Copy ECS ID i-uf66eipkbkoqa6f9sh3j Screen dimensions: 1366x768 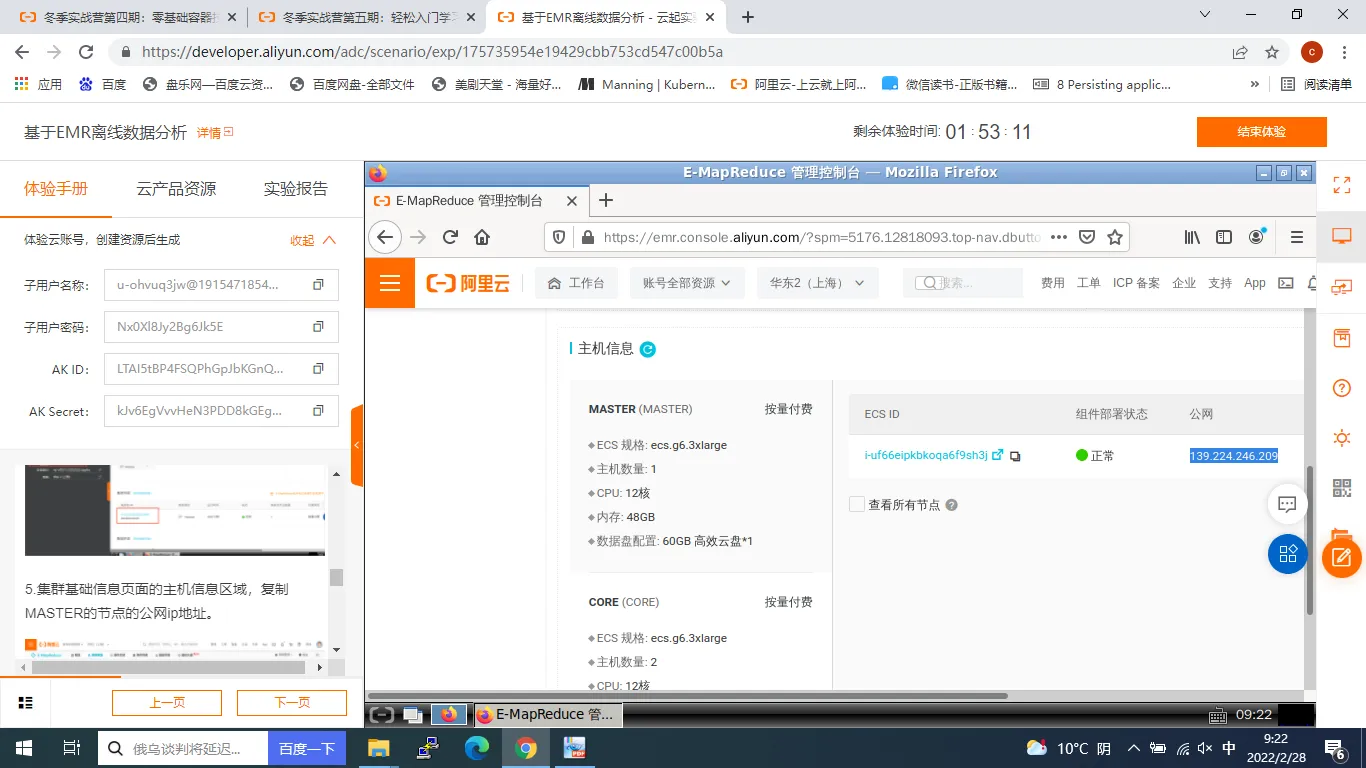point(1015,456)
